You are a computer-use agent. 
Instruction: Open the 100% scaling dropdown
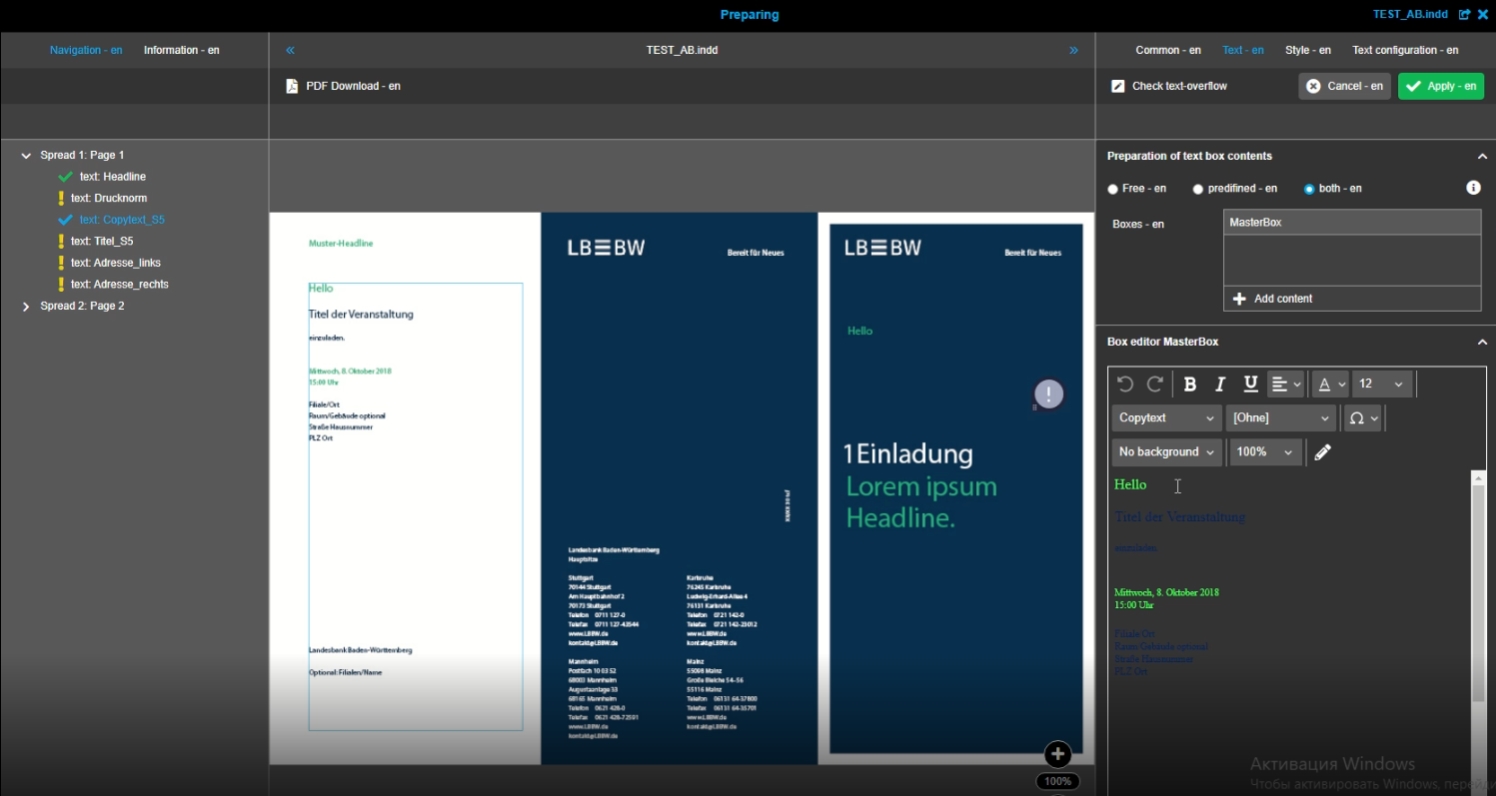pyautogui.click(x=1265, y=452)
